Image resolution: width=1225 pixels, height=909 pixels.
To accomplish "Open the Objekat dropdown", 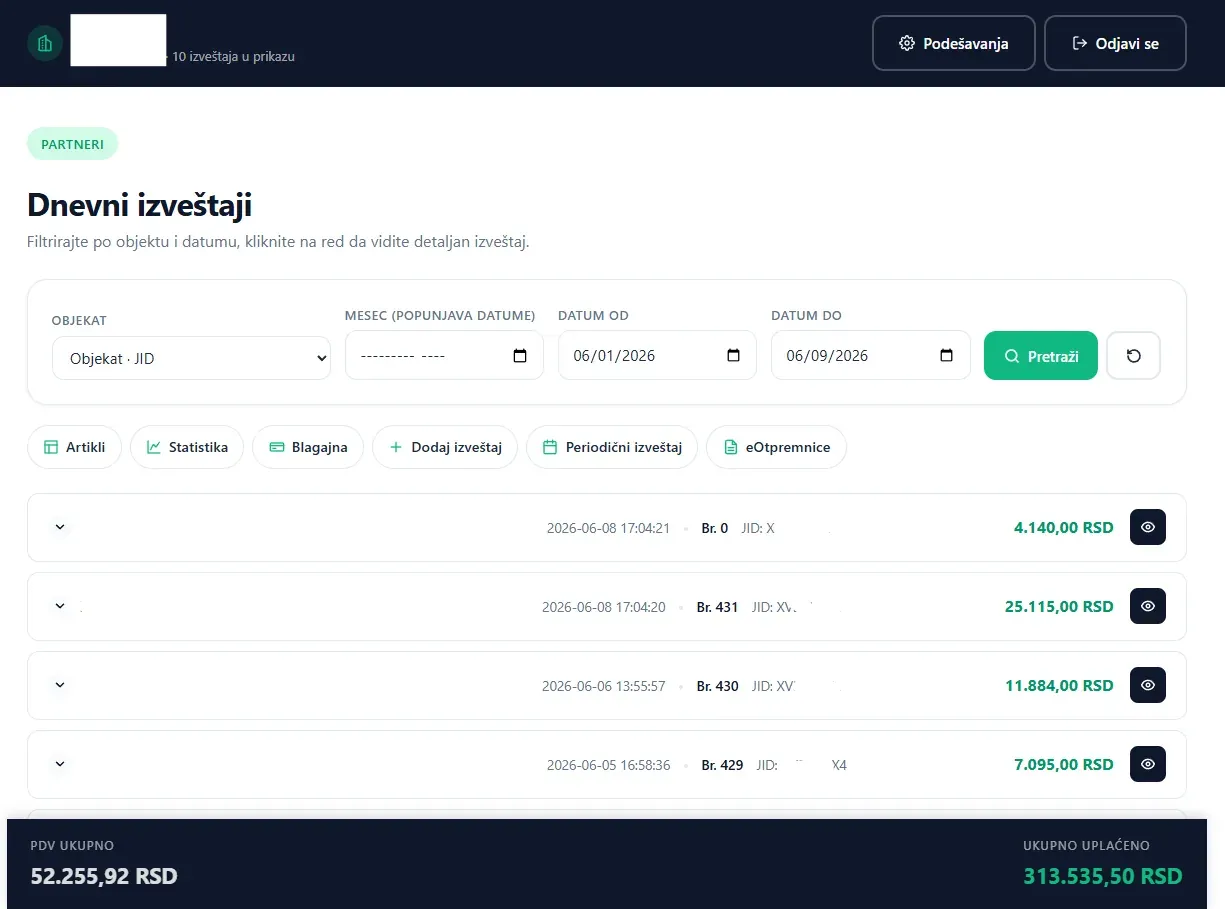I will click(191, 358).
